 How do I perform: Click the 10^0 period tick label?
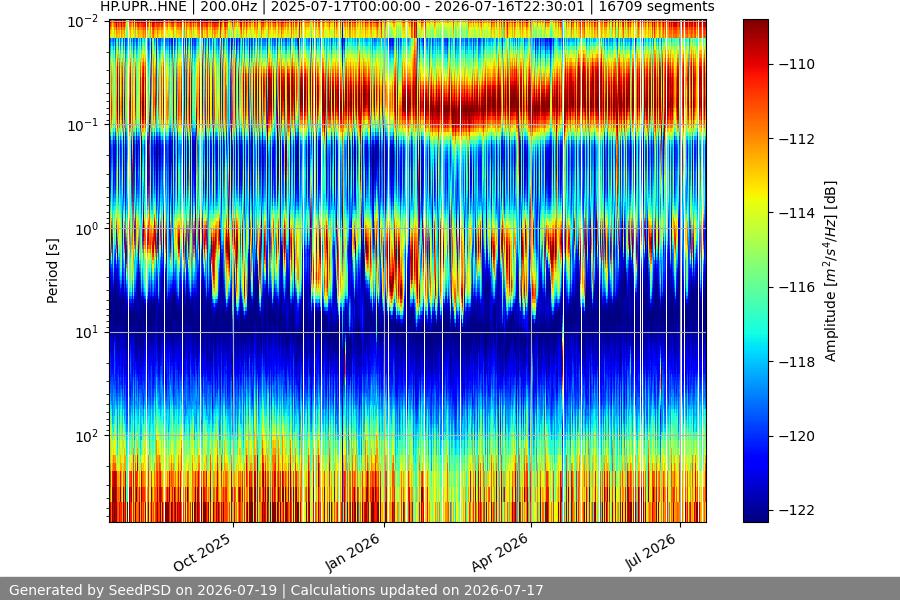point(87,229)
